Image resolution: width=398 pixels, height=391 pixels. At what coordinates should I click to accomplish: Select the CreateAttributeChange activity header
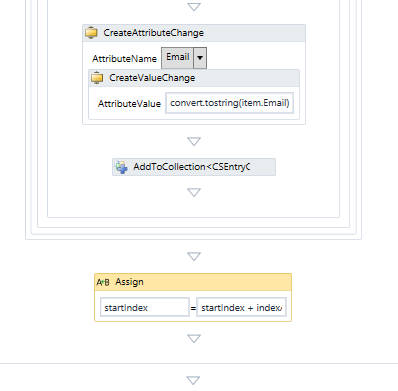coord(194,33)
